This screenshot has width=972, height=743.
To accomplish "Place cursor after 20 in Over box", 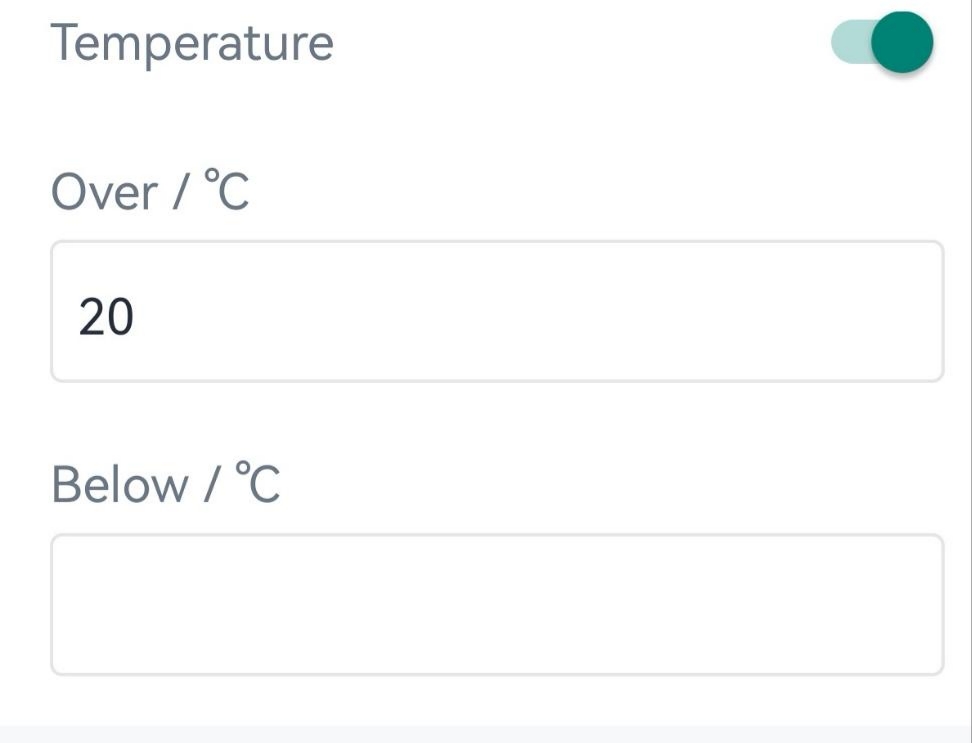I will 137,318.
